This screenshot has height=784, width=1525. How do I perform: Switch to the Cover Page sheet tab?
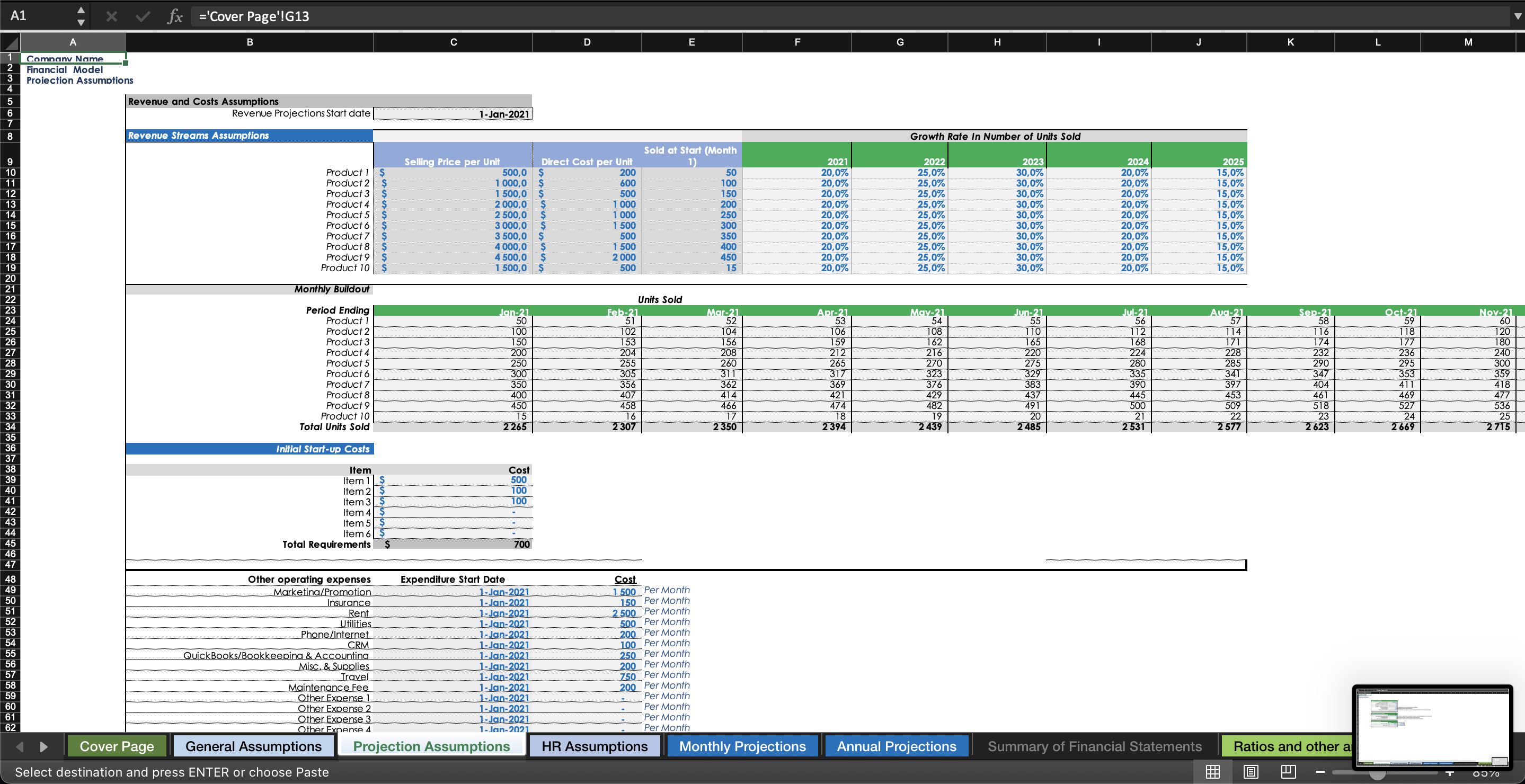tap(117, 746)
